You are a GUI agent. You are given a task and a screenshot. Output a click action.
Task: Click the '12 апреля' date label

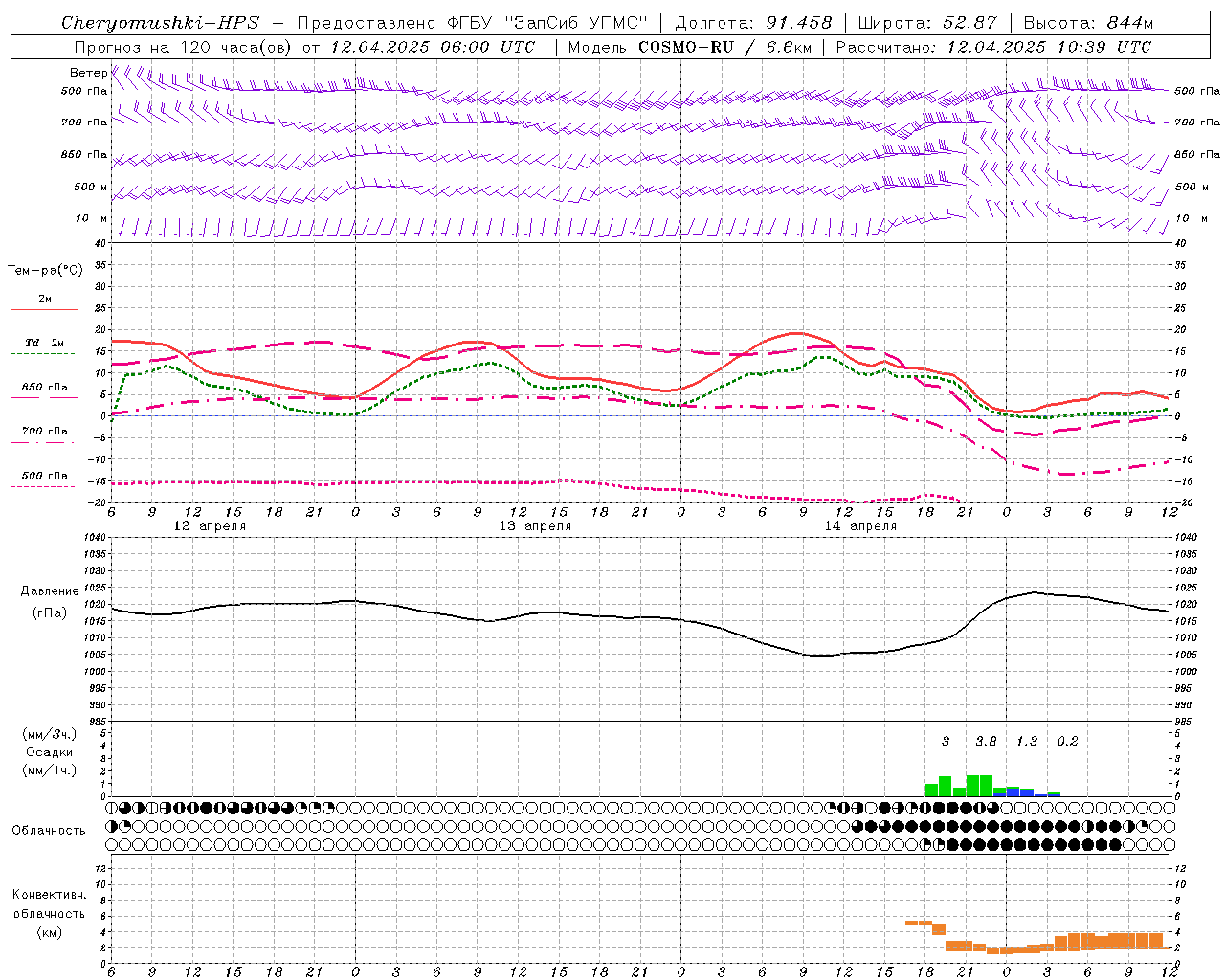pyautogui.click(x=210, y=526)
